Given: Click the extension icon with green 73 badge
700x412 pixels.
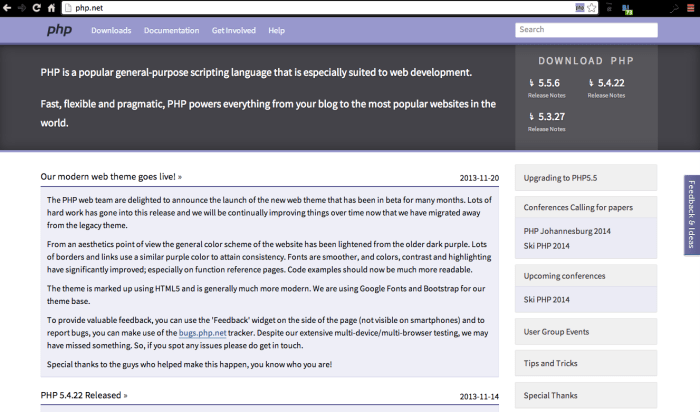Looking at the screenshot, I should (627, 8).
